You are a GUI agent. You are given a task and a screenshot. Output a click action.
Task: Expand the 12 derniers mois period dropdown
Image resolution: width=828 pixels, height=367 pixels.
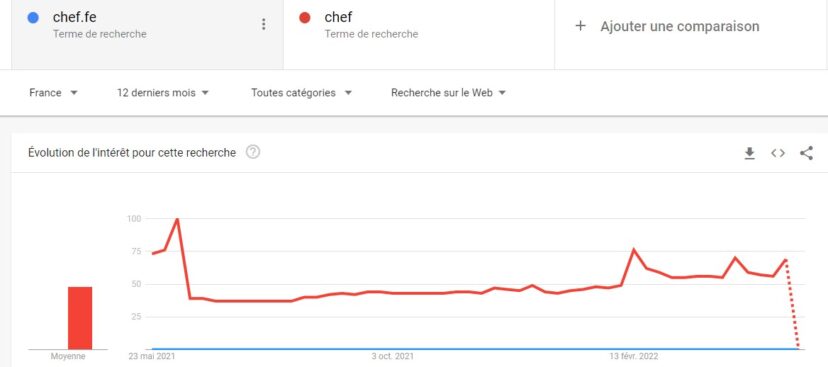click(163, 93)
